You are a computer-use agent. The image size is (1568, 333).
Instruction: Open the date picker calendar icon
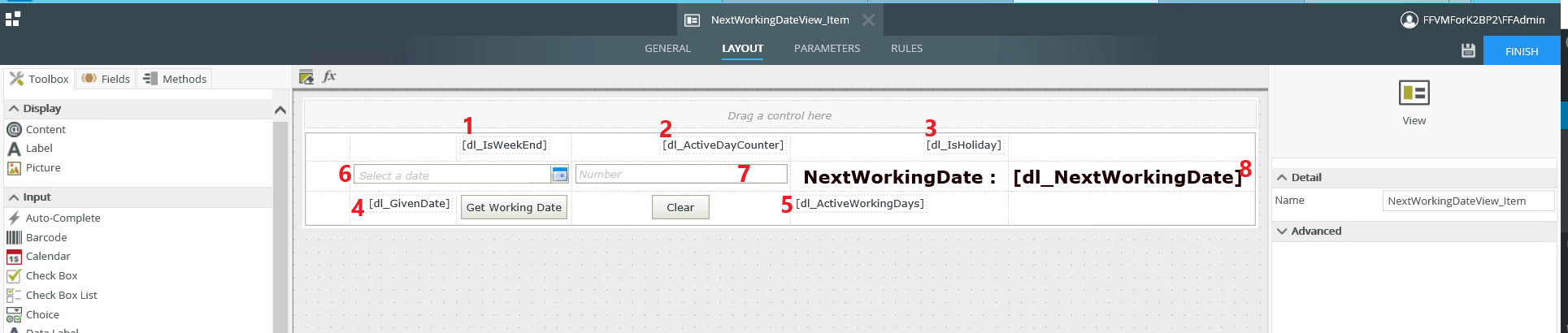559,175
